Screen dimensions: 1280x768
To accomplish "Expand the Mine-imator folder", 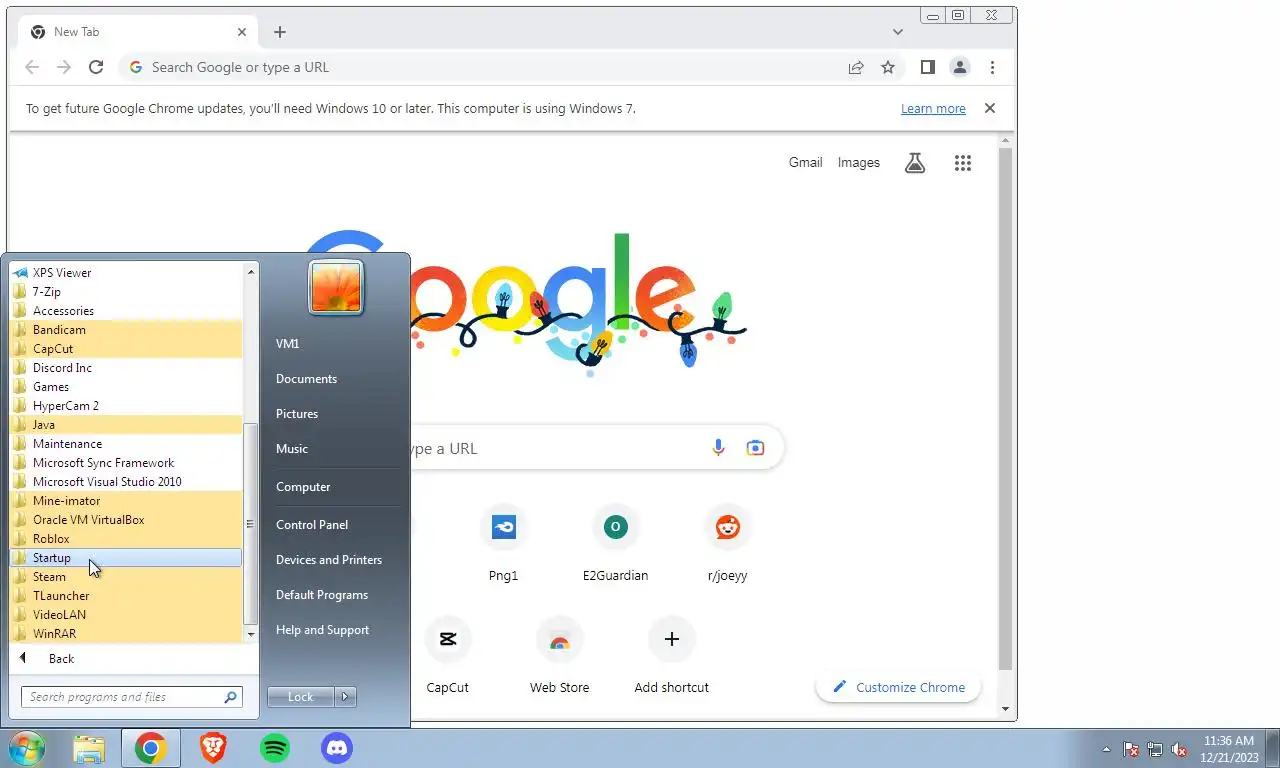I will coord(126,501).
